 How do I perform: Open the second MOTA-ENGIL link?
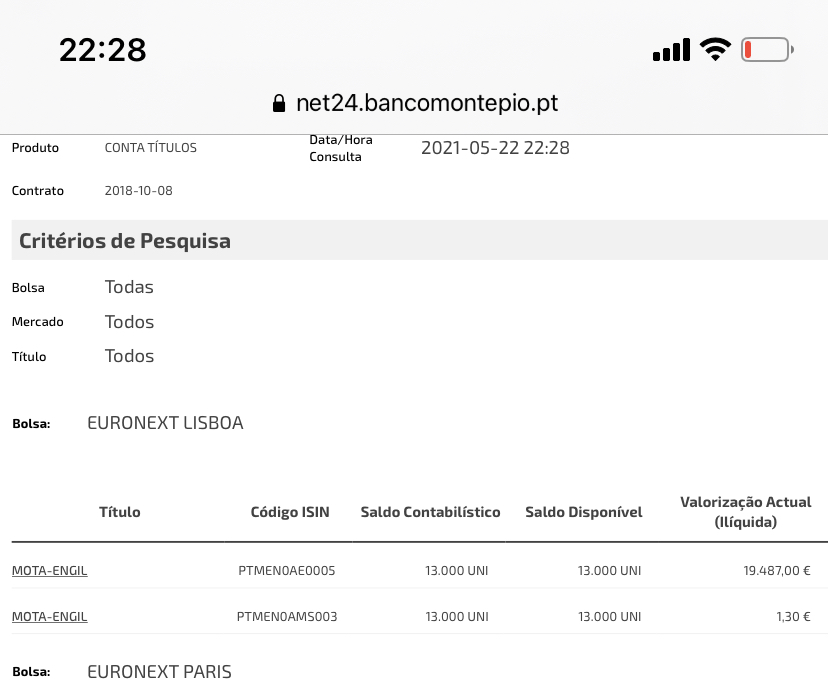click(x=50, y=617)
